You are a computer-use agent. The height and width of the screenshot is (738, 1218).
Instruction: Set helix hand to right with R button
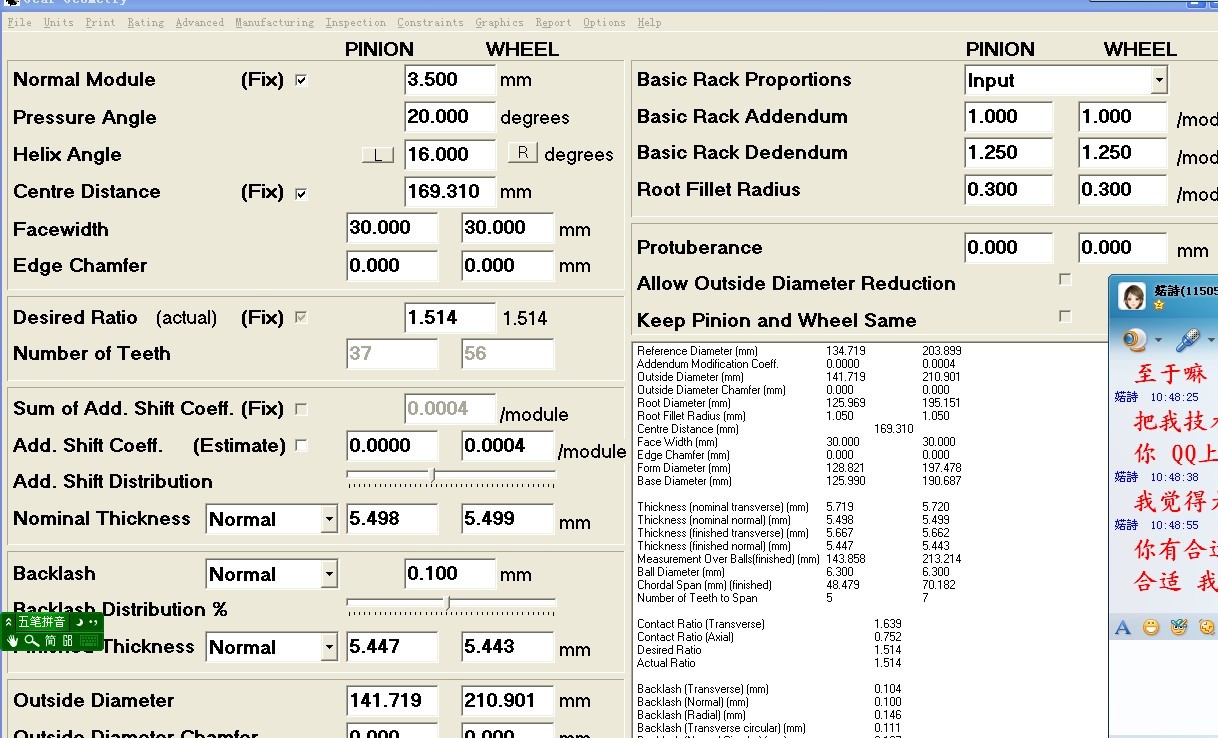[x=523, y=152]
